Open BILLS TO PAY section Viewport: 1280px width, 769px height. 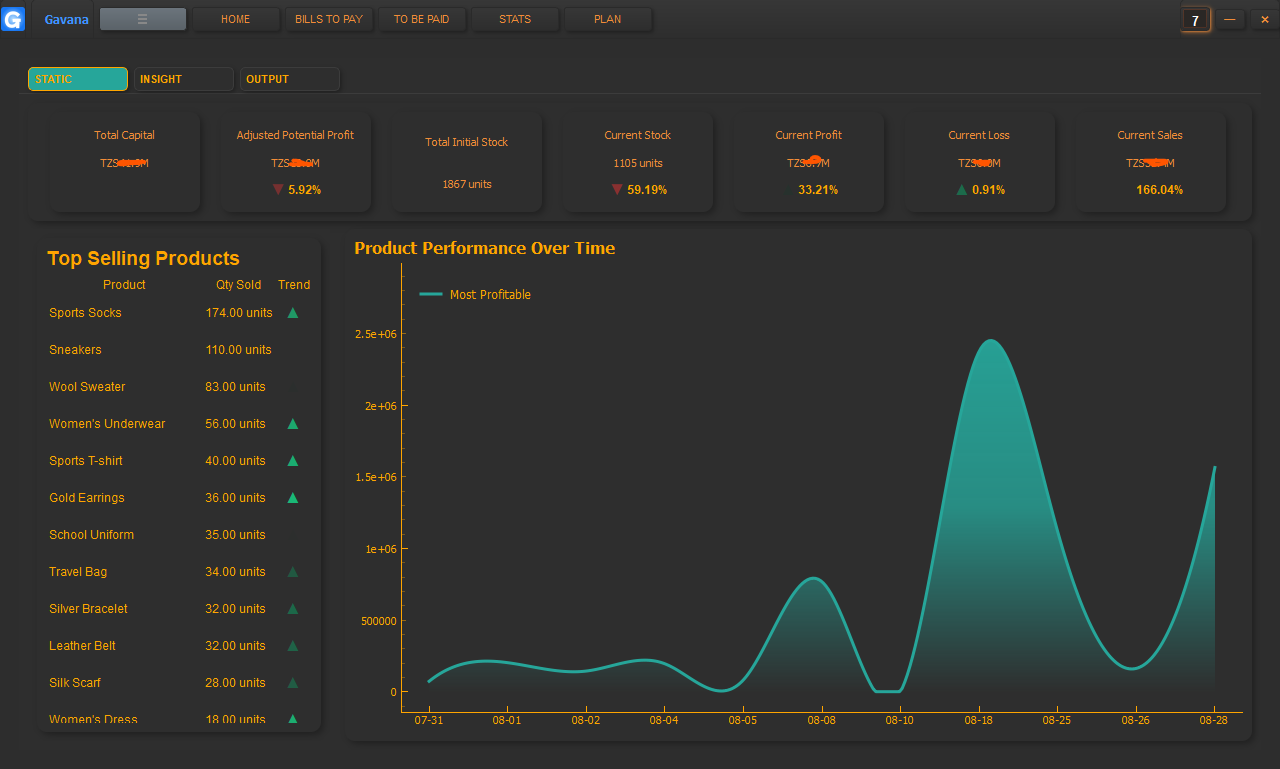pos(329,19)
